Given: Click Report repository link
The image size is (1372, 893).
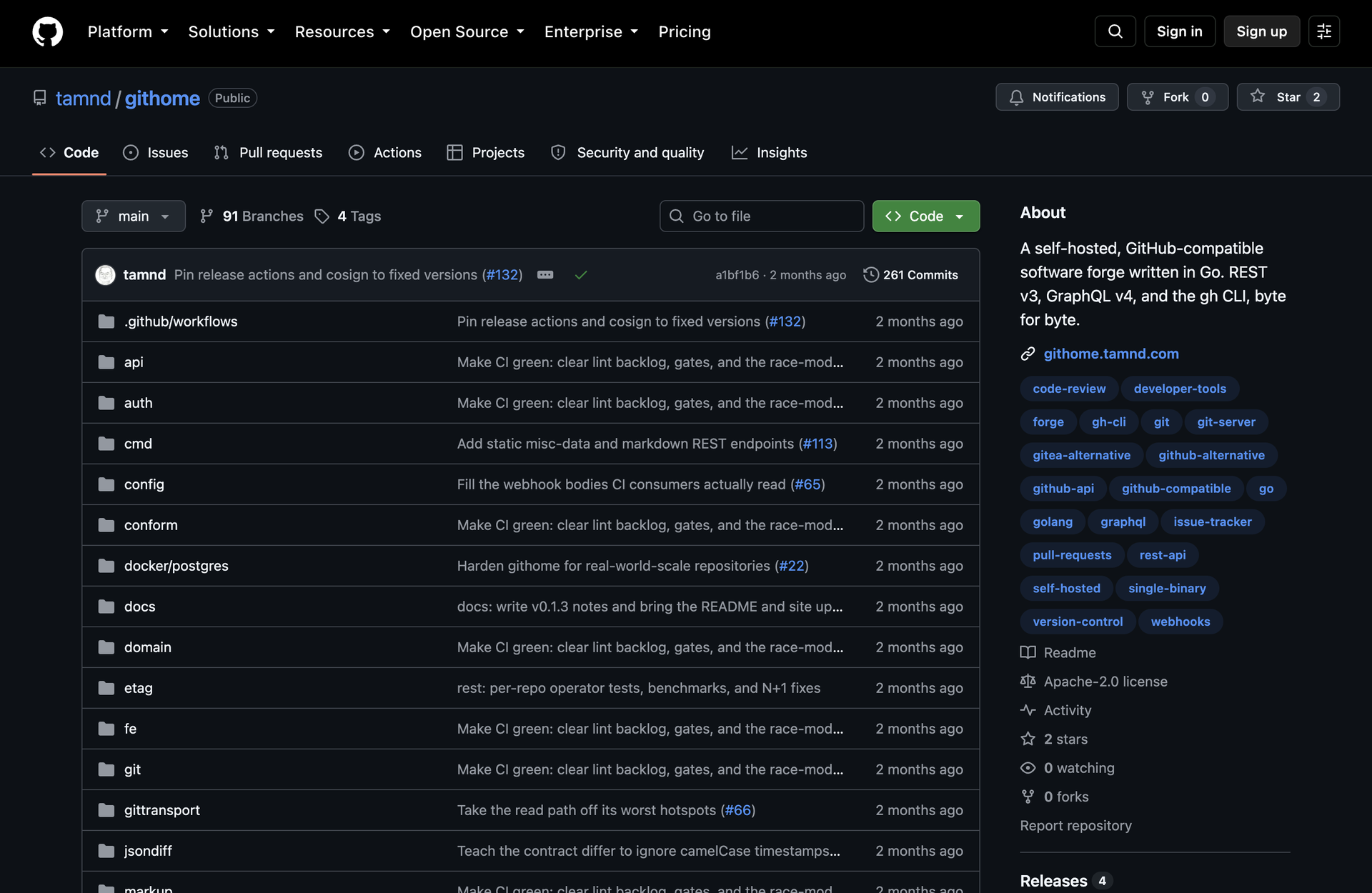Looking at the screenshot, I should [x=1075, y=826].
